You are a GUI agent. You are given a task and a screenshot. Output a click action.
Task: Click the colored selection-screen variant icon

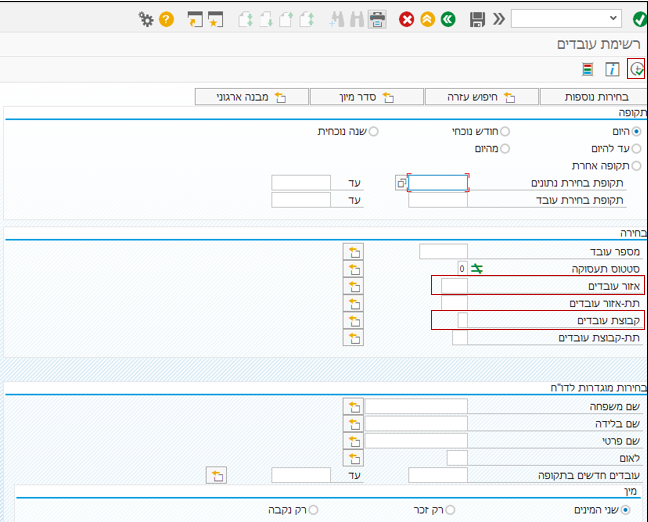[x=587, y=69]
